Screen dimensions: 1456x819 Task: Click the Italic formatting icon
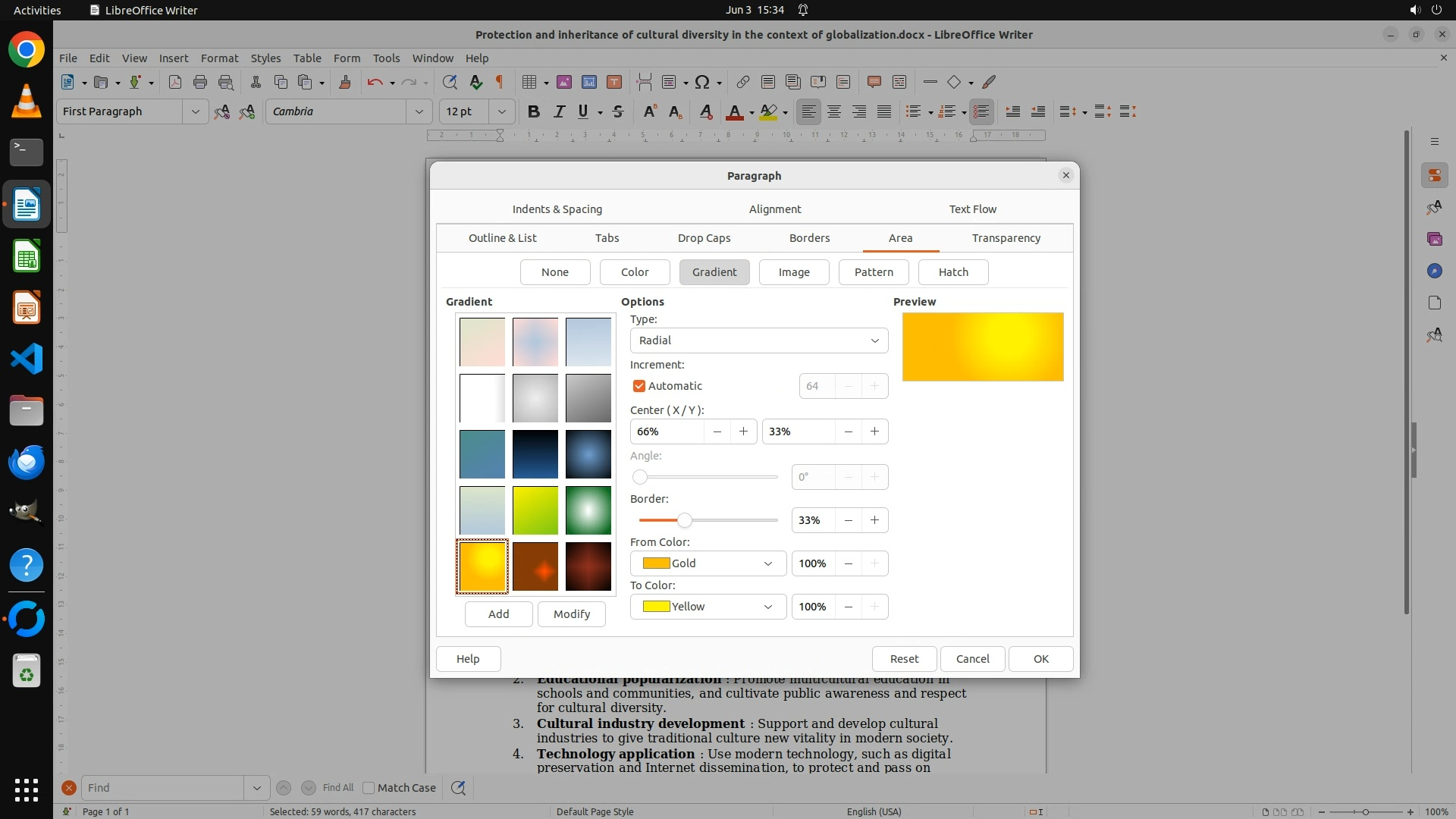click(559, 111)
